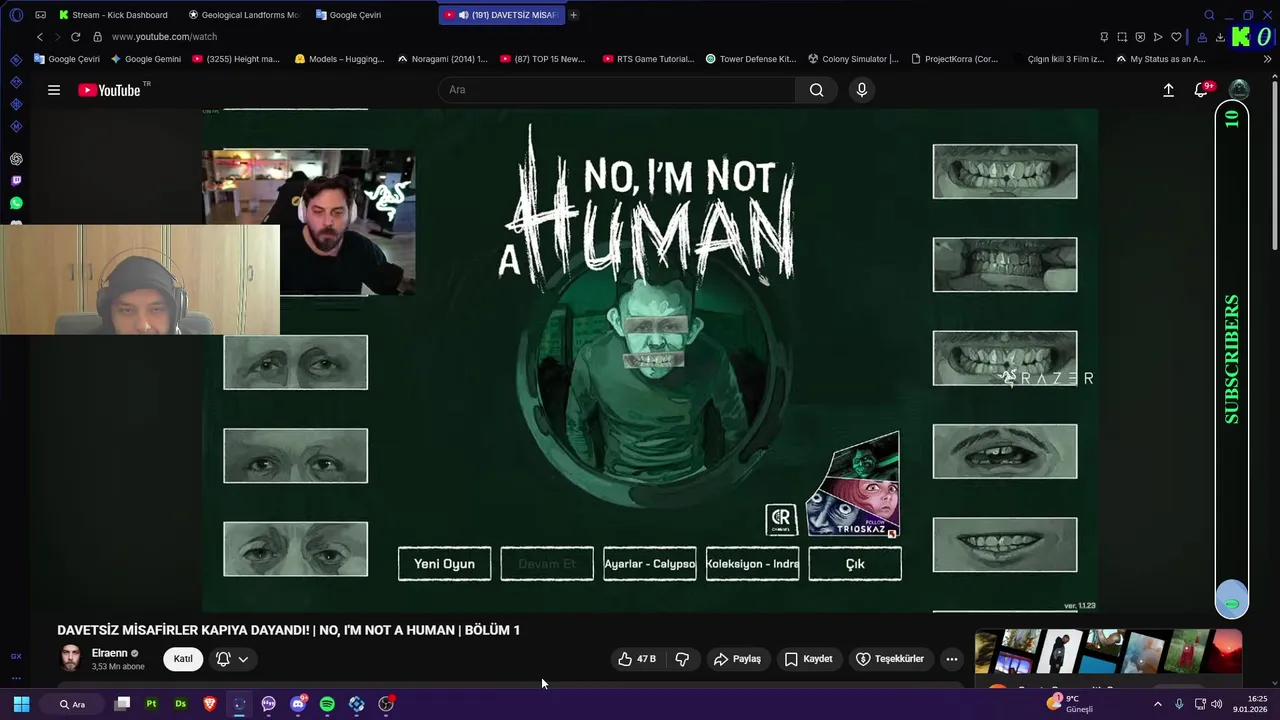This screenshot has width=1280, height=720.
Task: Switch to the Geological Landforms tab
Action: pos(243,15)
